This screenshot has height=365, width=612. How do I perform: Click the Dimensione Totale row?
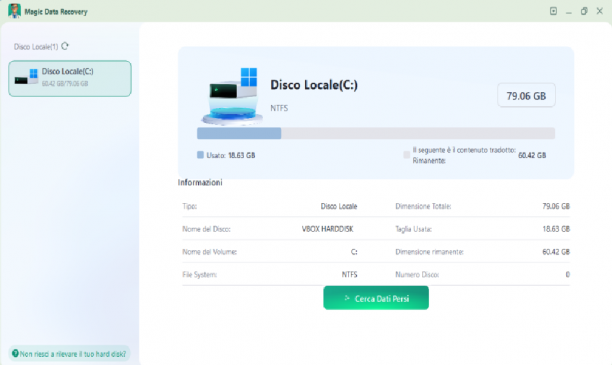pos(482,206)
